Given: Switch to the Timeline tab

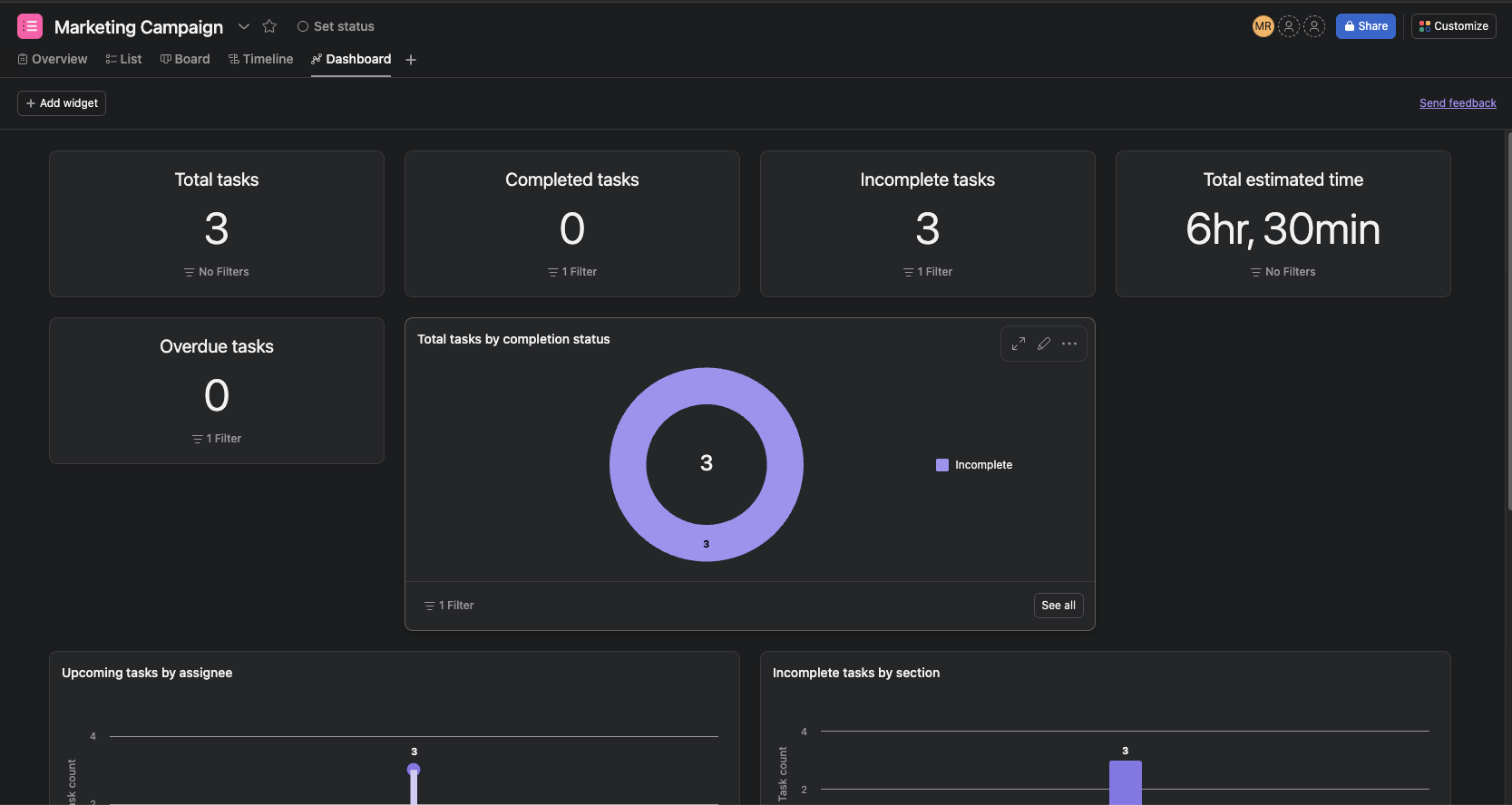Looking at the screenshot, I should [261, 59].
